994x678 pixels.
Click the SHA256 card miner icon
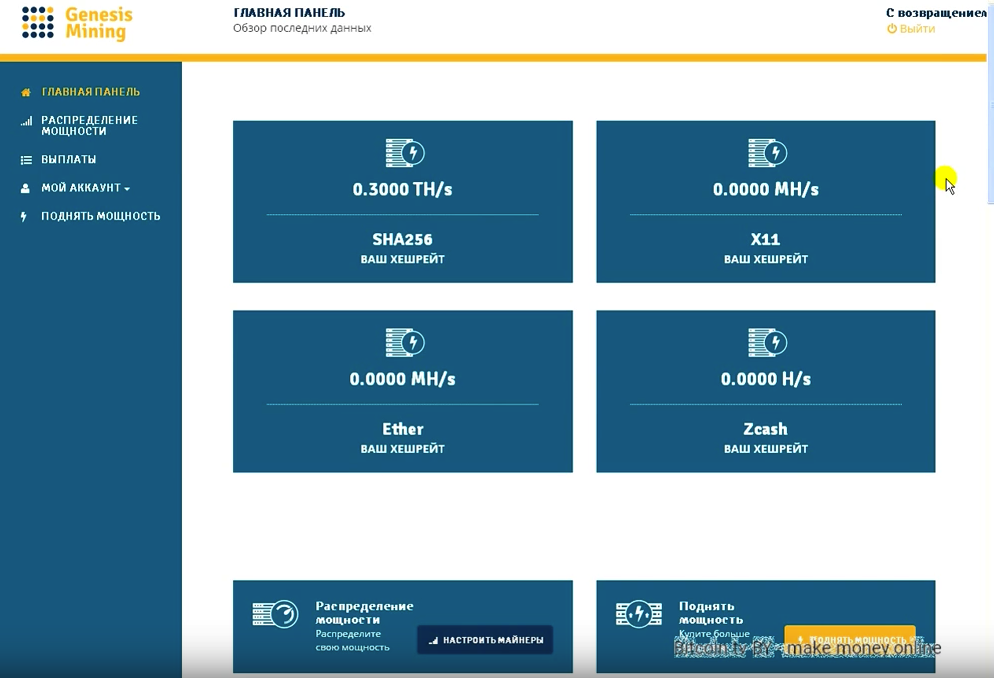pos(404,153)
